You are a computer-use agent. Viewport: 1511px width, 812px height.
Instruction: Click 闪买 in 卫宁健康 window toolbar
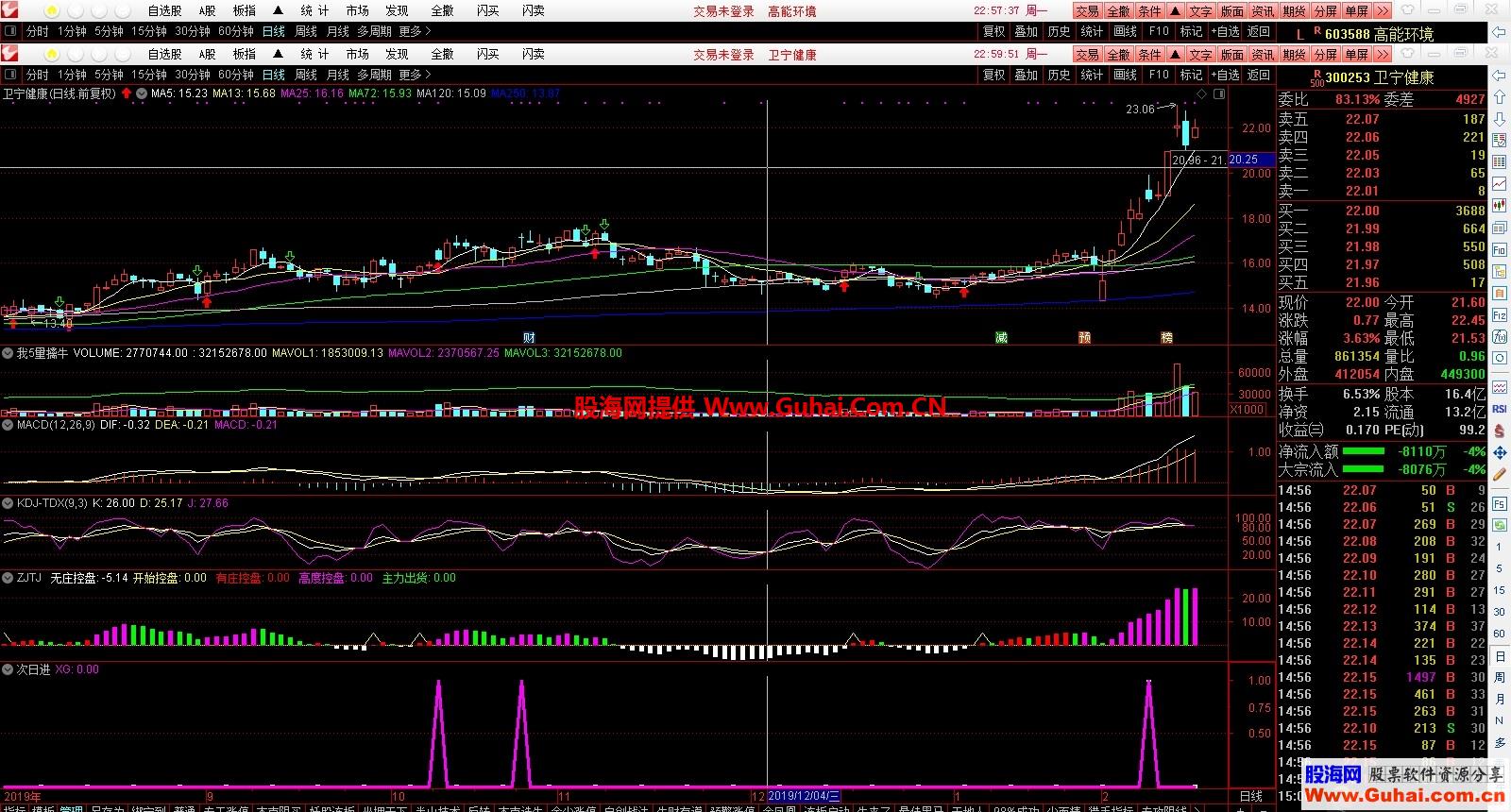[487, 54]
